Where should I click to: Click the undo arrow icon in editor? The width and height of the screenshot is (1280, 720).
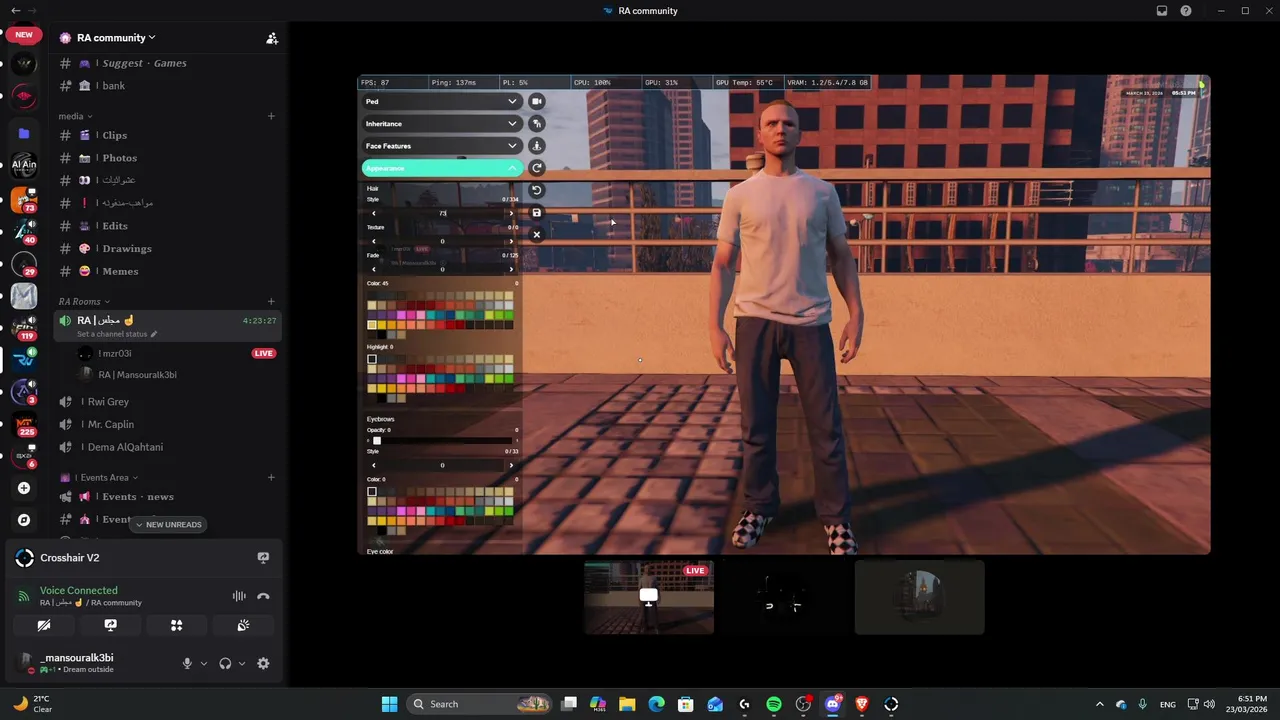537,190
